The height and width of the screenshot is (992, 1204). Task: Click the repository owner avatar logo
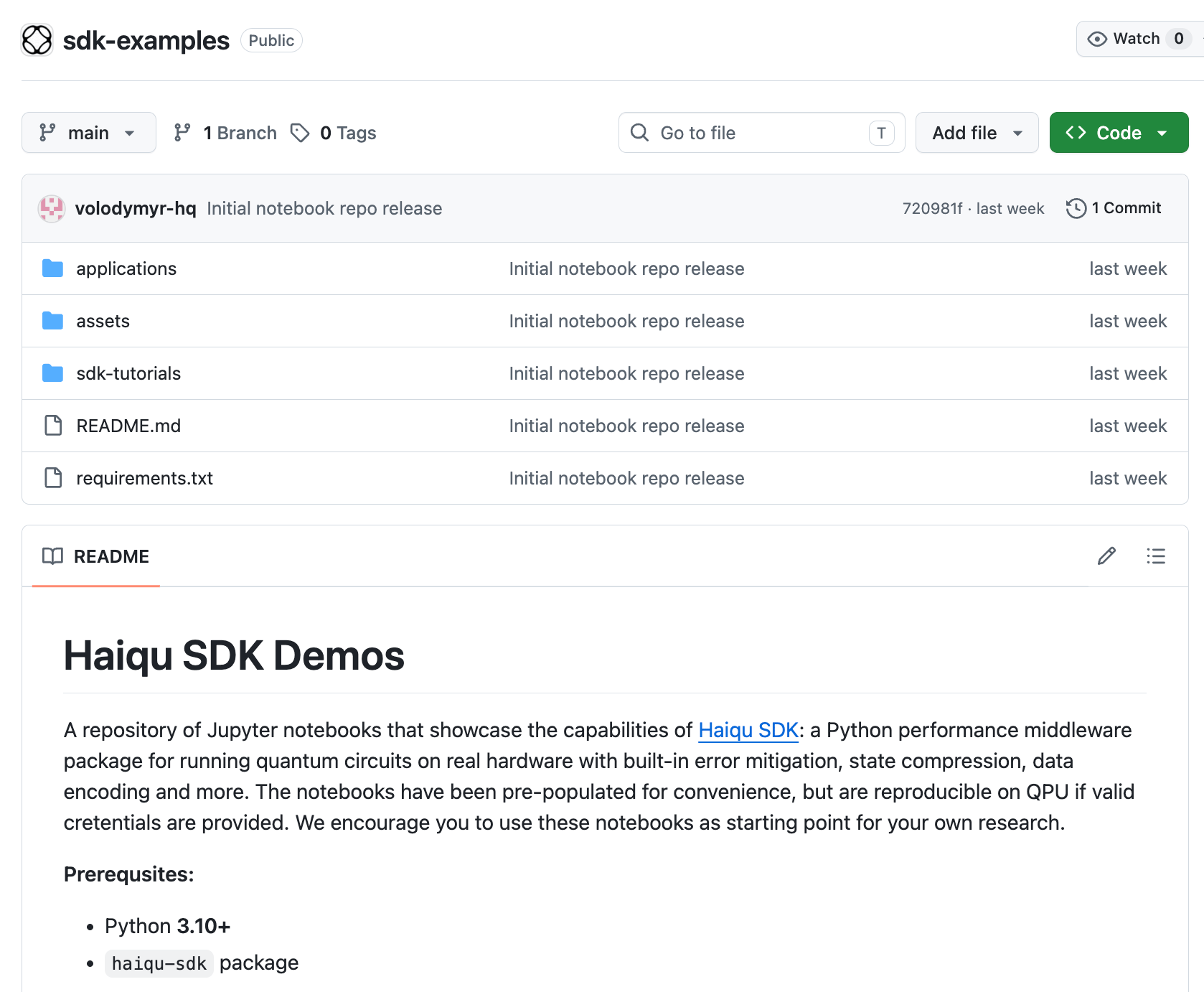(37, 40)
